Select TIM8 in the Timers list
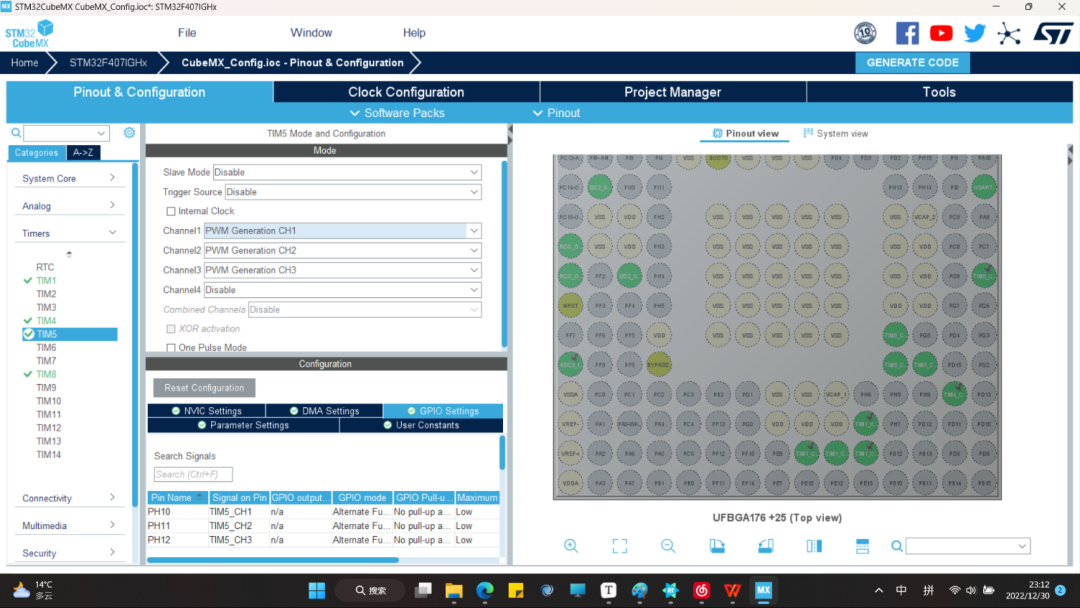The image size is (1080, 608). (46, 374)
